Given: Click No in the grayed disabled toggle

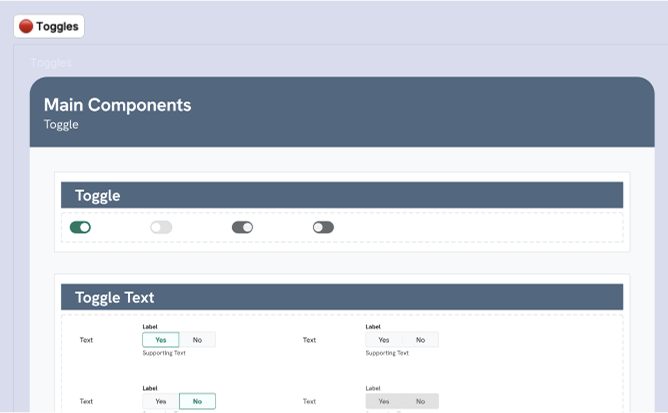Looking at the screenshot, I should coord(420,401).
